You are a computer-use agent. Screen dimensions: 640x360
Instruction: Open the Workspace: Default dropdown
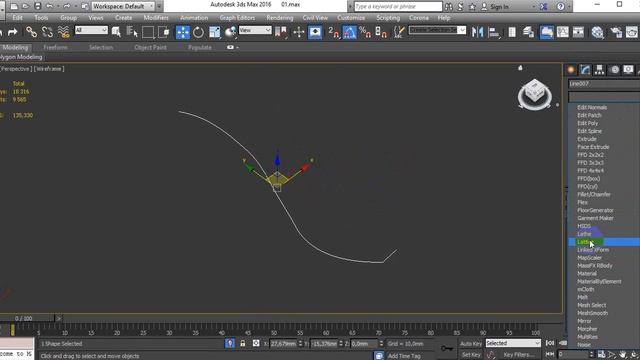(123, 6)
